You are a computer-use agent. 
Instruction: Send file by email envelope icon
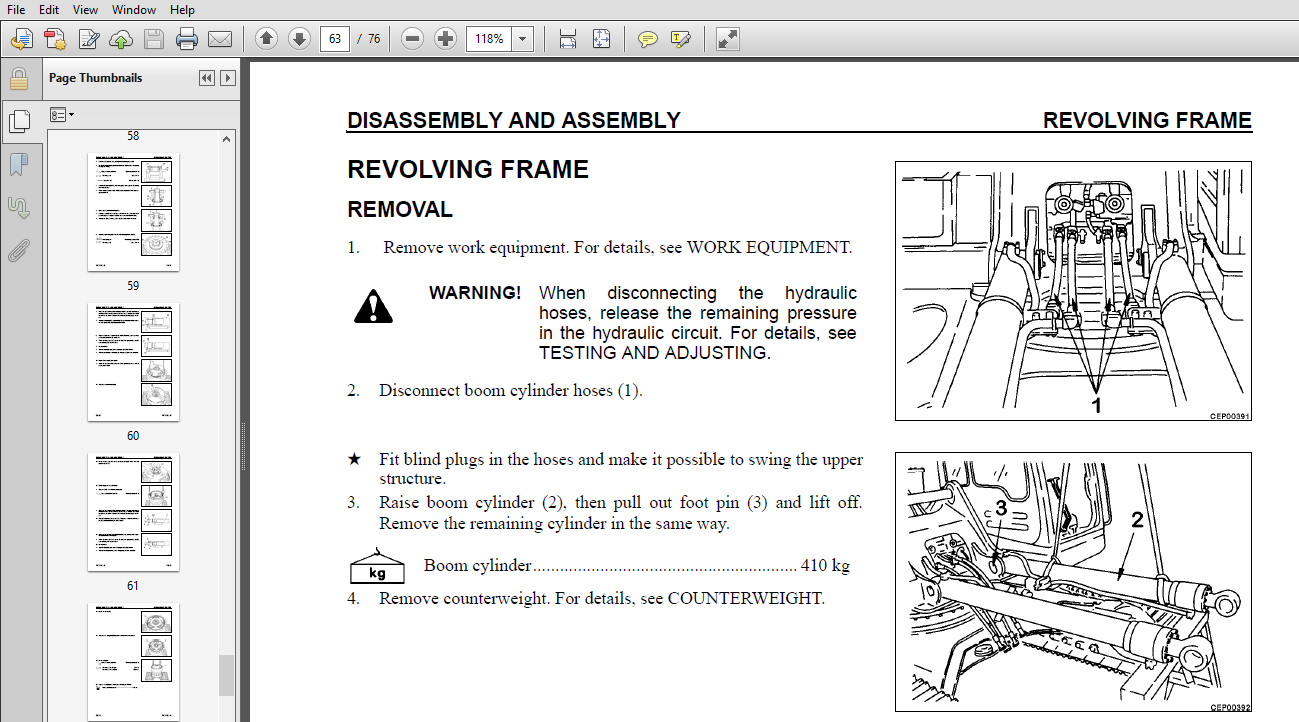coord(220,39)
